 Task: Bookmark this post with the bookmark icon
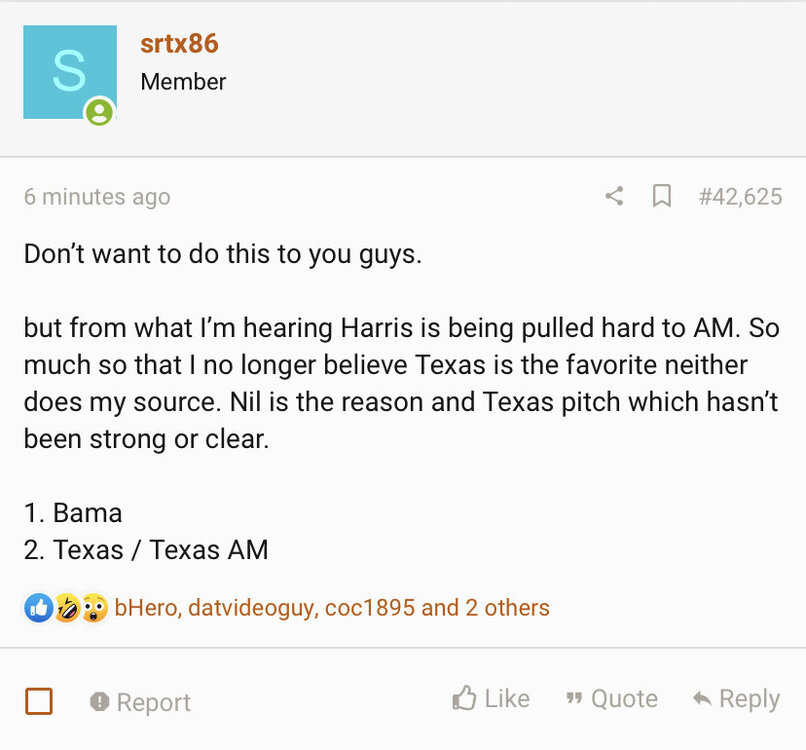point(661,196)
